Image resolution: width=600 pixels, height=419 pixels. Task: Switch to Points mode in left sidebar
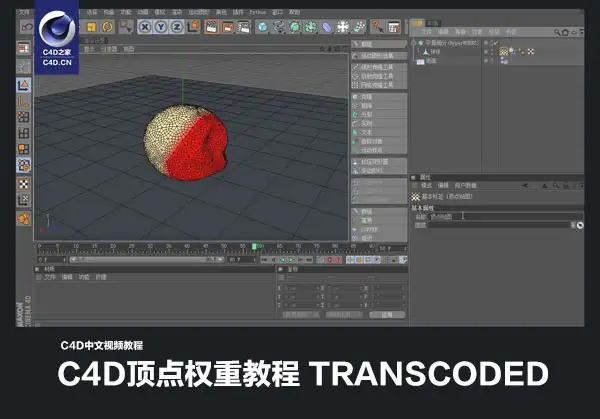pos(24,117)
